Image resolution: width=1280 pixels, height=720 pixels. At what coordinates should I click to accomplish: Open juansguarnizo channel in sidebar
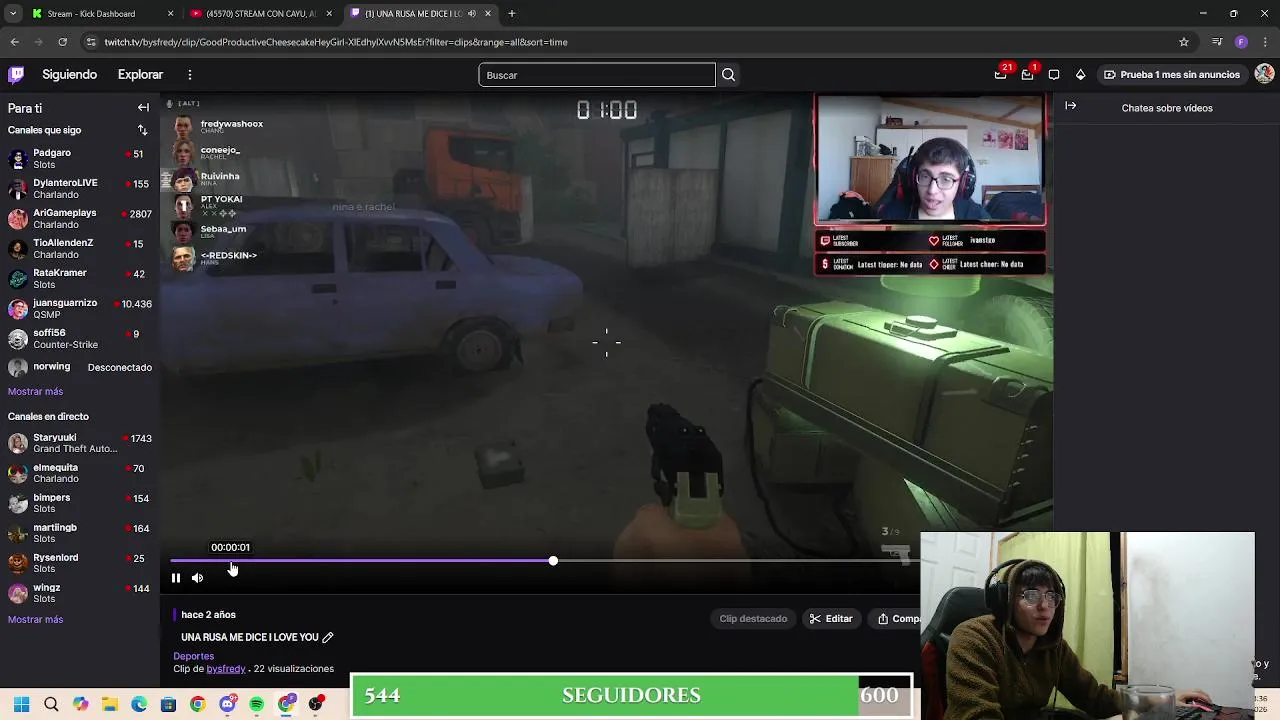pos(80,308)
